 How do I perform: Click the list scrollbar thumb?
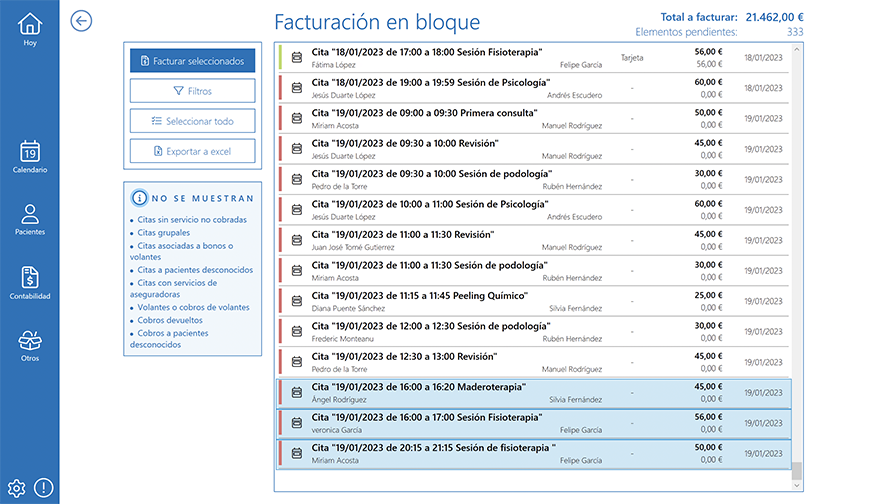pos(797,471)
